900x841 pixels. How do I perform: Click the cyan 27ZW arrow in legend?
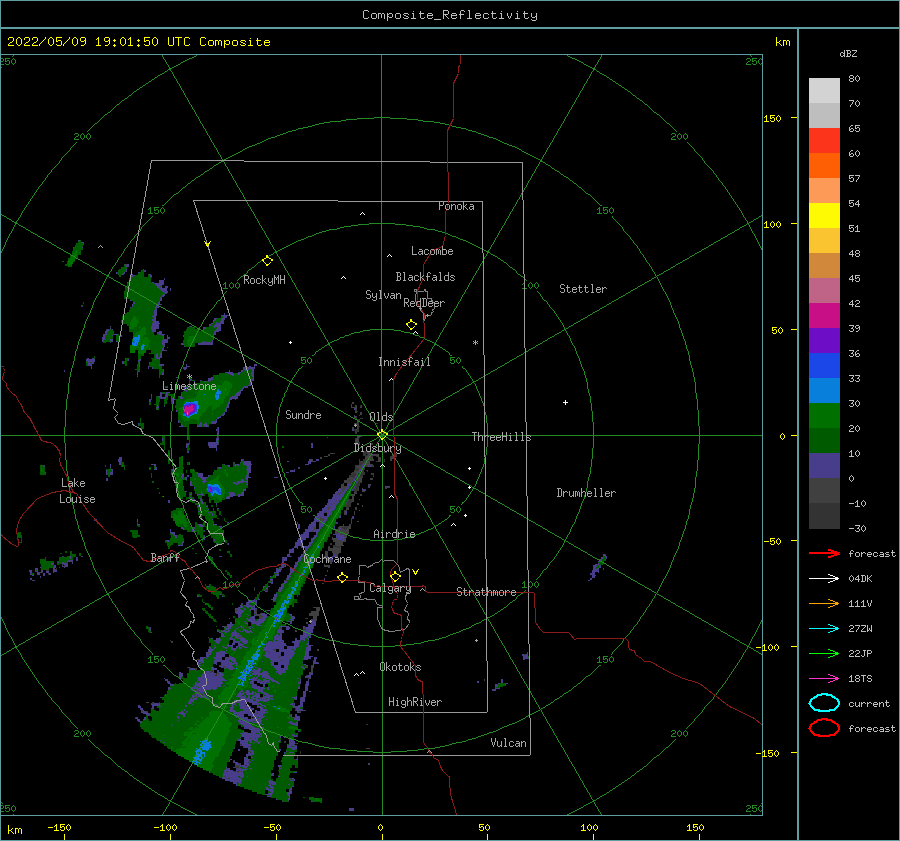click(824, 629)
